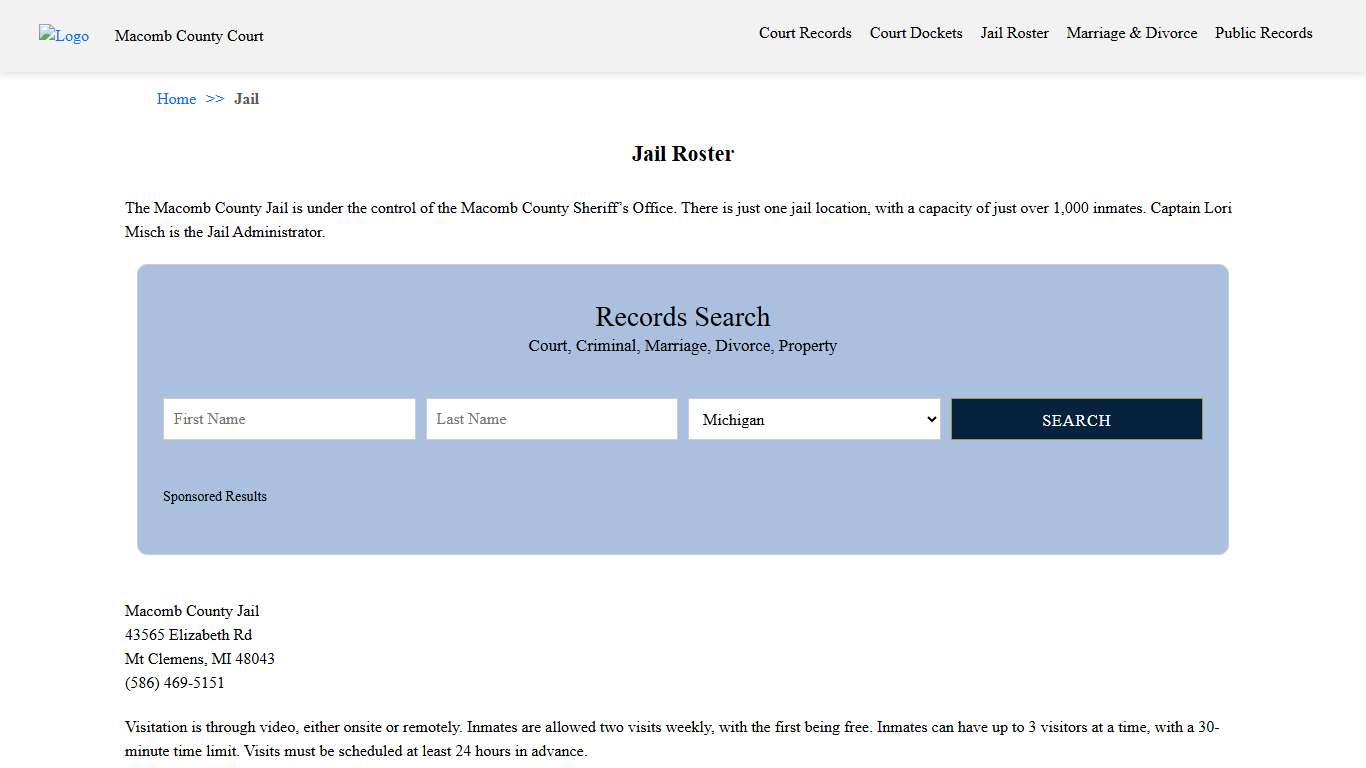
Task: Click inside the First Name field
Action: (x=289, y=419)
